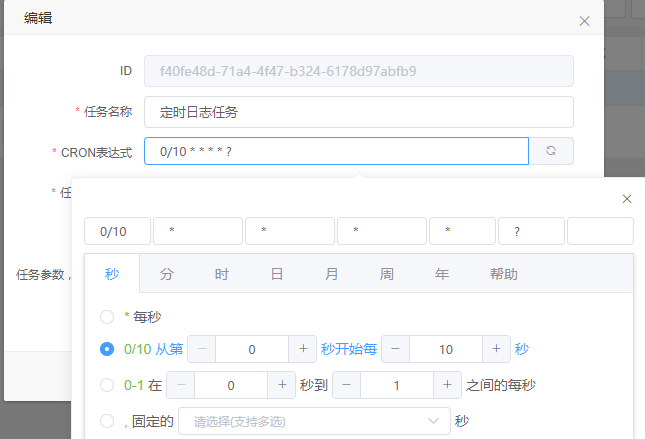
Task: Open the '帮助' help tab
Action: [x=504, y=273]
